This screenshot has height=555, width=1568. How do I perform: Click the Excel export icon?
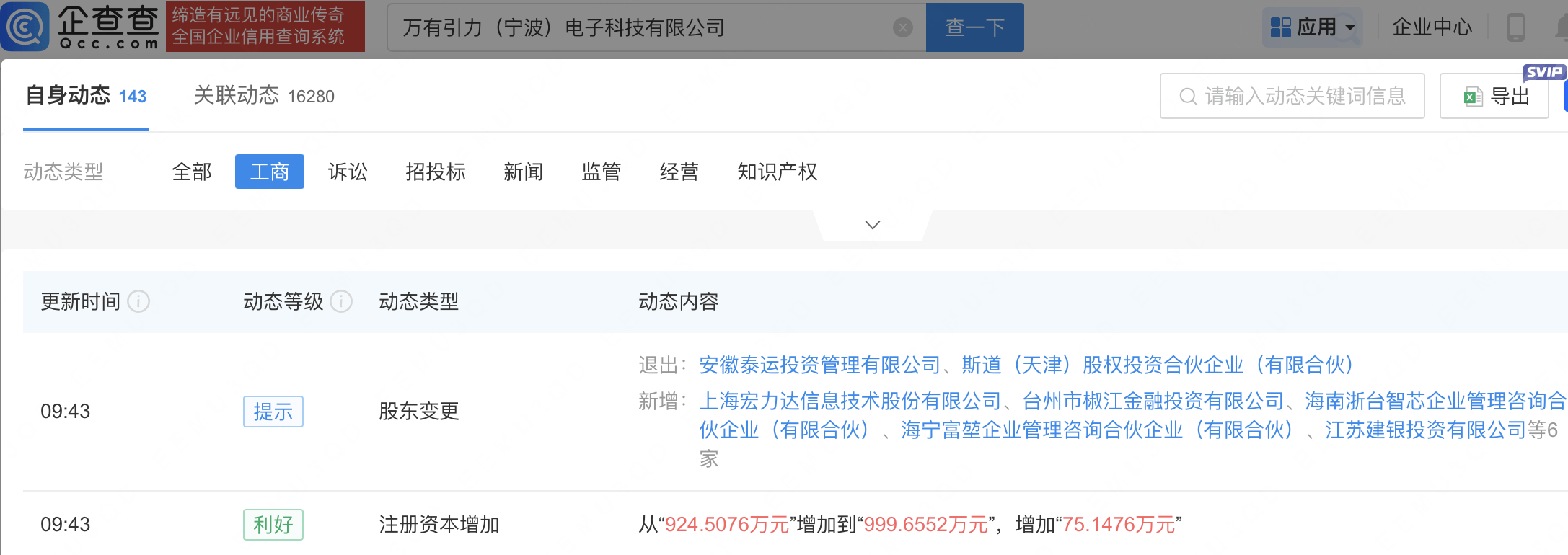pyautogui.click(x=1472, y=97)
